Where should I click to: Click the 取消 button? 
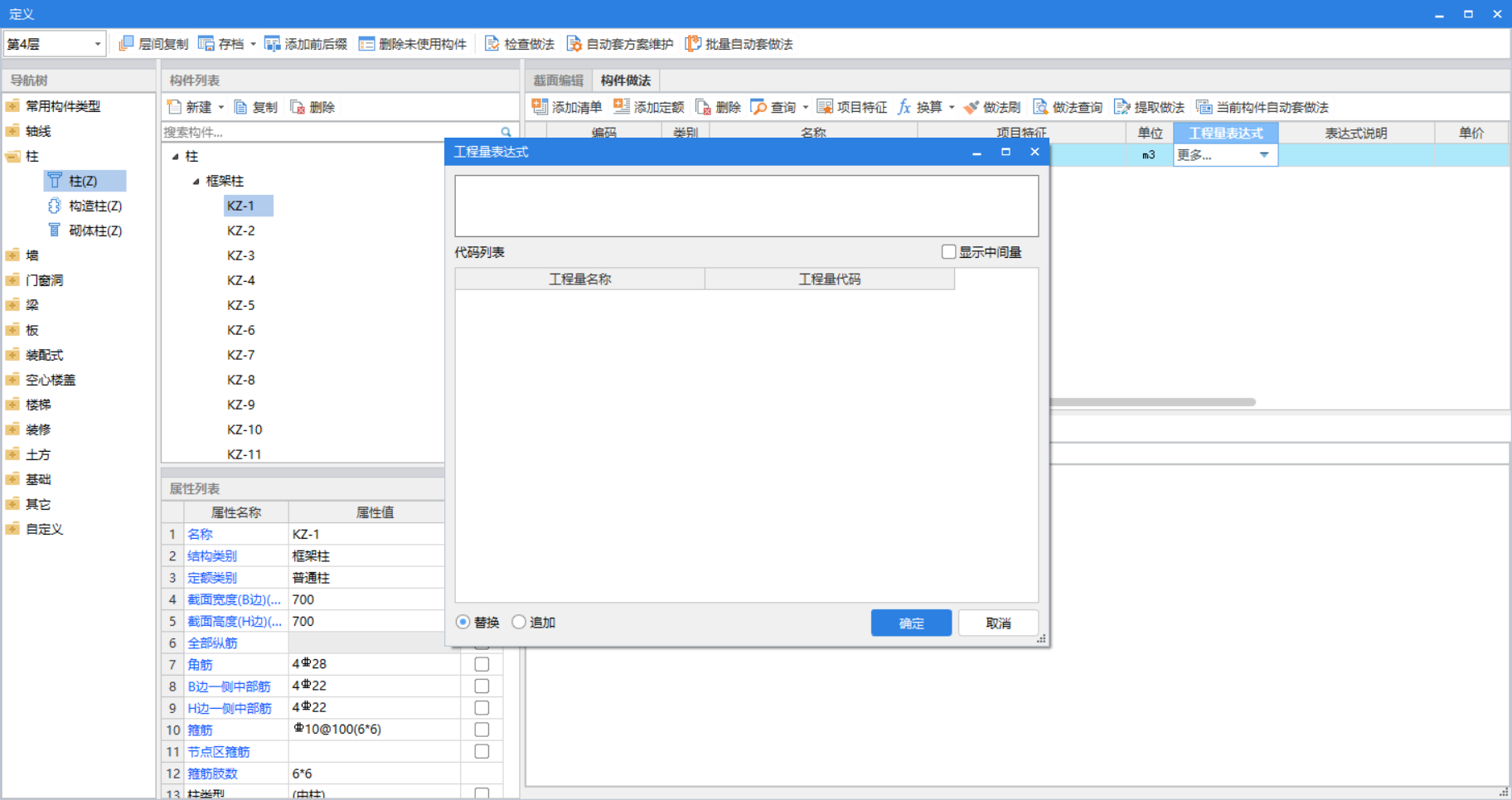998,623
